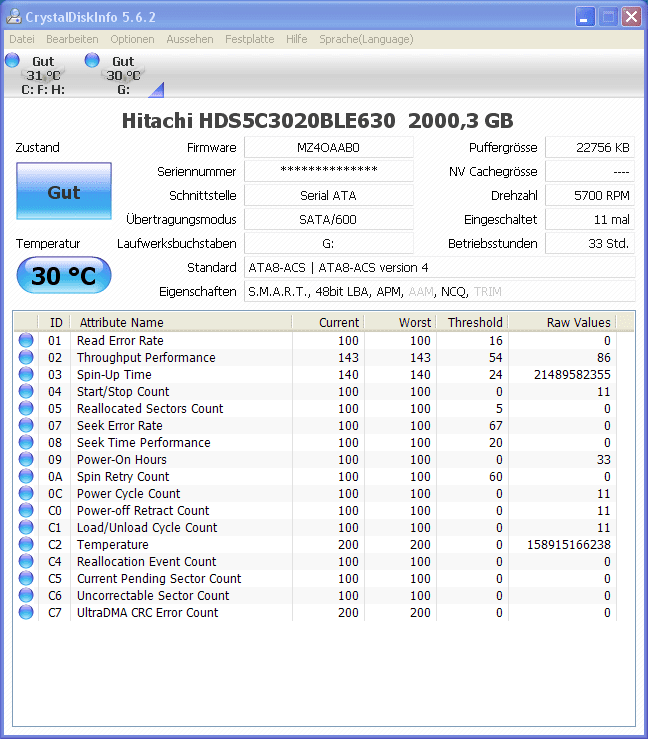The image size is (648, 739).
Task: Close the CrystalDiskInfo window
Action: coord(632,17)
